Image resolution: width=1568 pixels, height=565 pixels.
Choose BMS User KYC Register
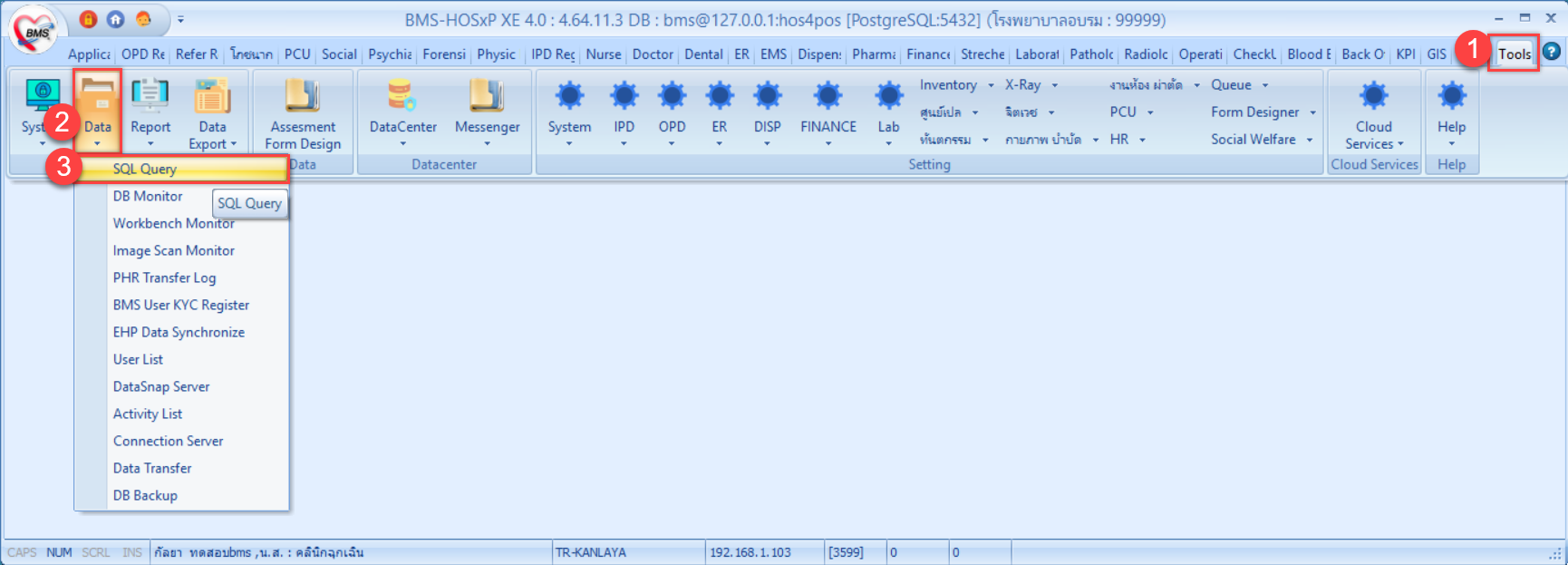click(x=182, y=305)
